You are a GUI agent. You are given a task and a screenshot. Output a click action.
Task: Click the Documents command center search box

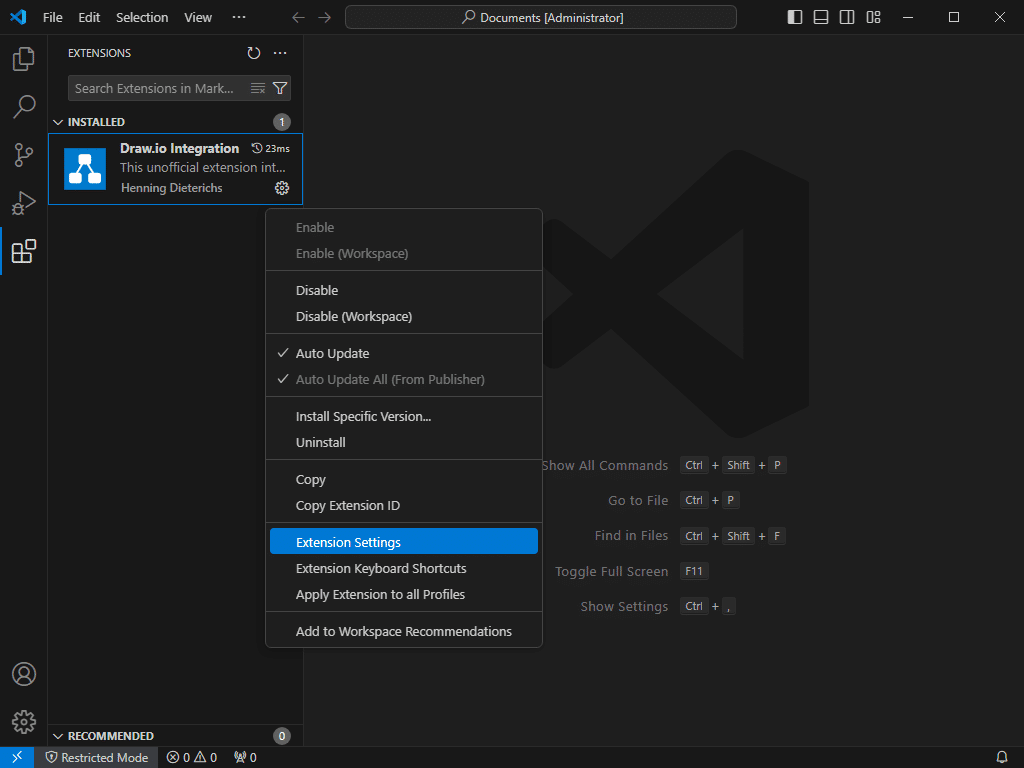541,18
